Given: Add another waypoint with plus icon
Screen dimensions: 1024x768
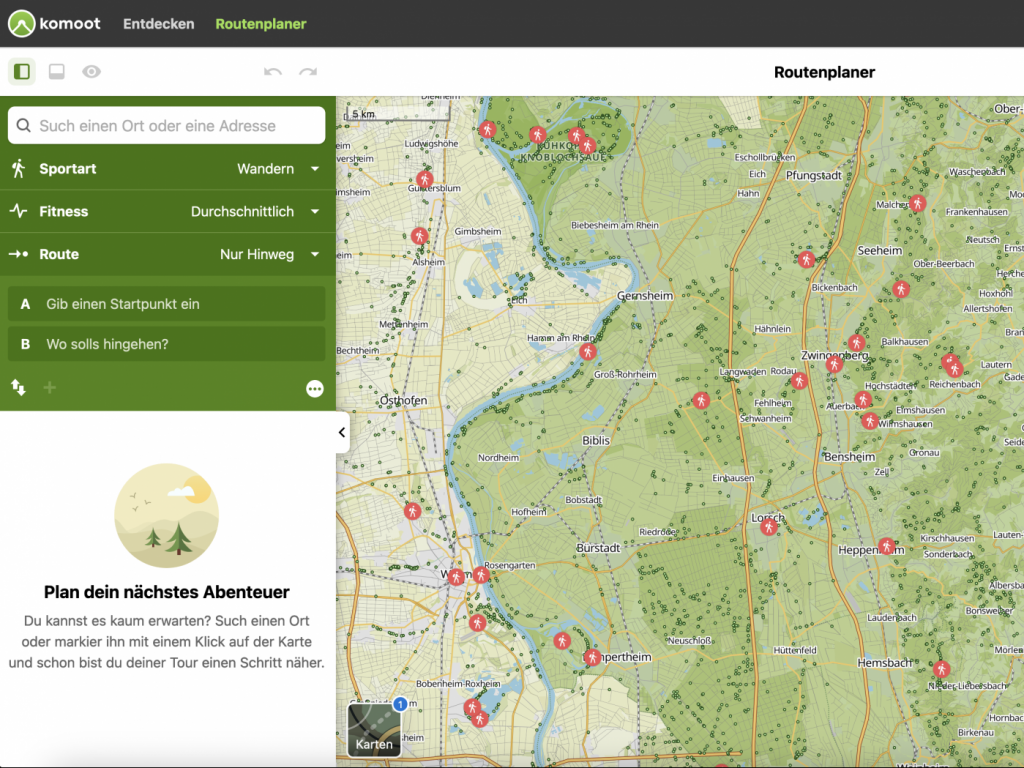Looking at the screenshot, I should click(50, 388).
